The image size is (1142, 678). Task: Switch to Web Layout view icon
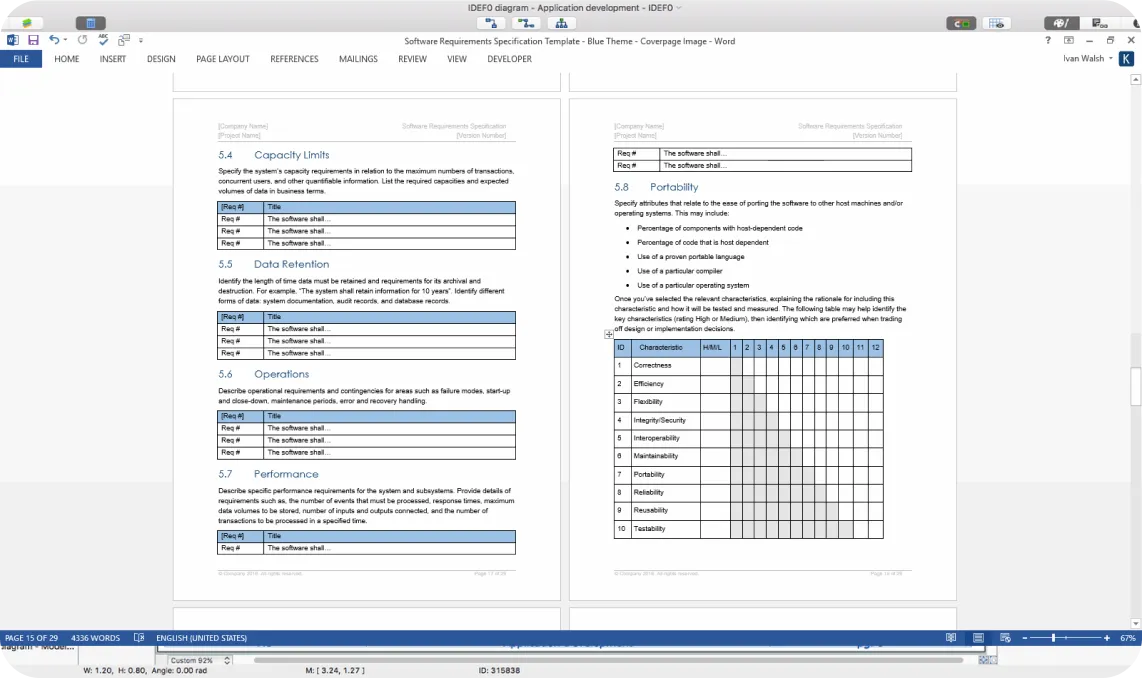tap(1004, 638)
